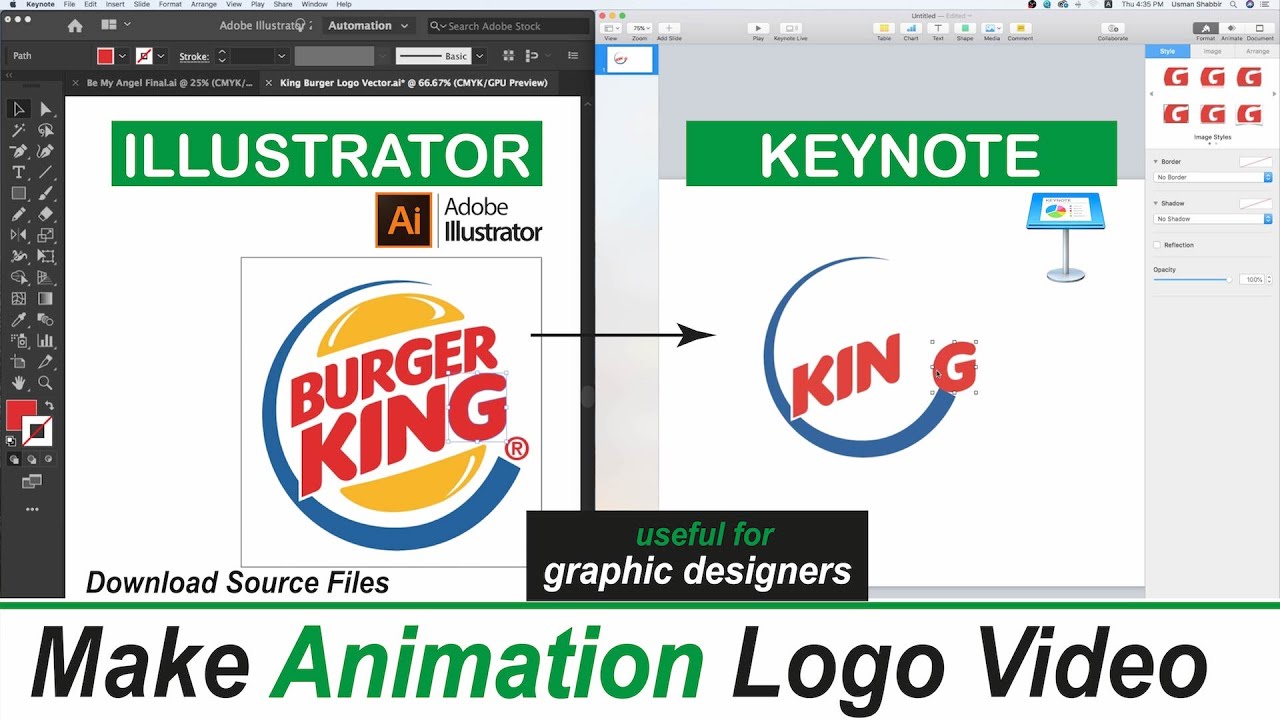The image size is (1280, 720).
Task: Click the Stroke label link
Action: click(x=194, y=56)
